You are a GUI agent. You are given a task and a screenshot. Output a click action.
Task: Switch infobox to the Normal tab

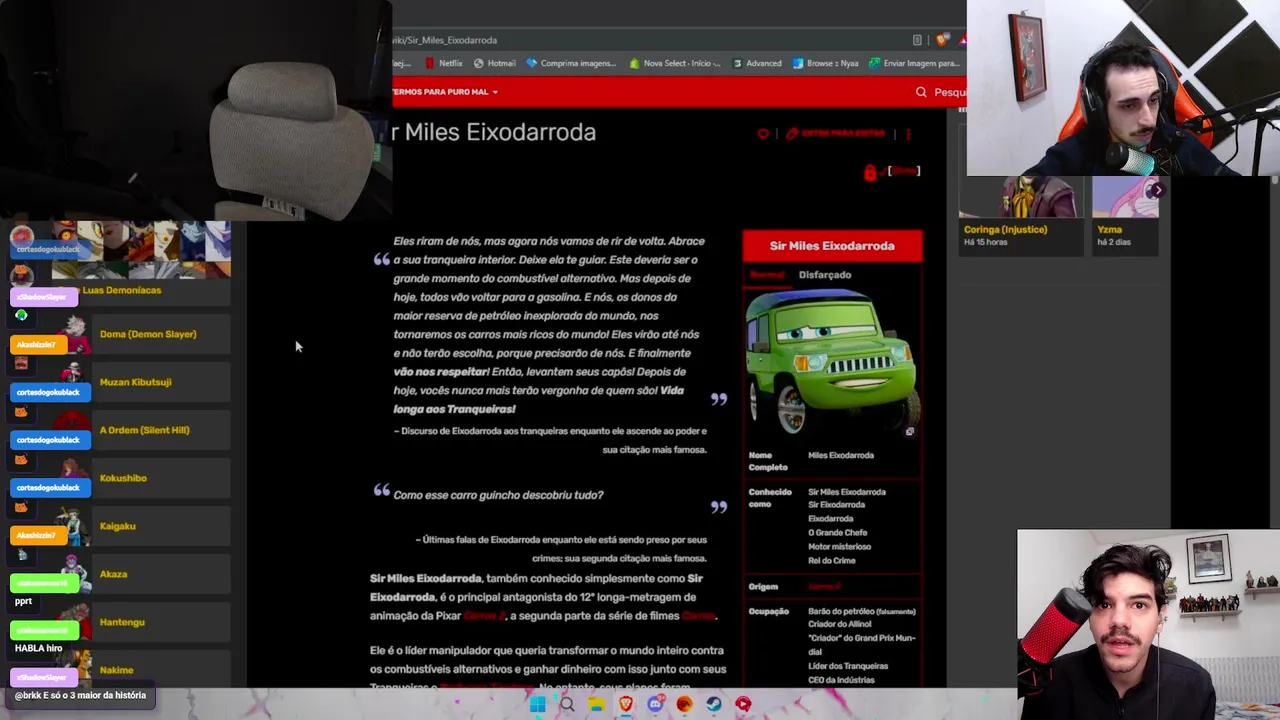[x=767, y=275]
